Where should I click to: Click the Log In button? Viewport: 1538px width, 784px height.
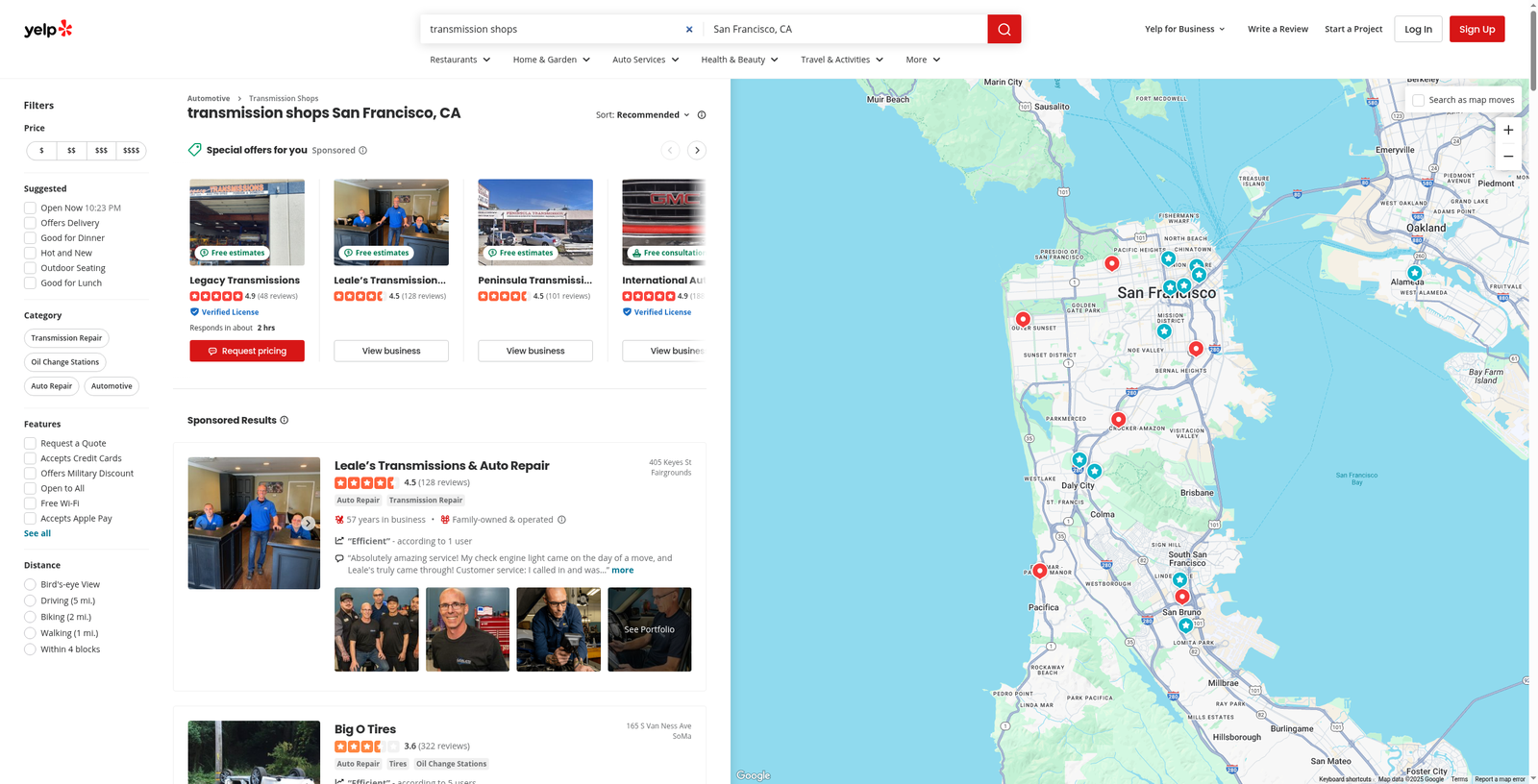1418,29
